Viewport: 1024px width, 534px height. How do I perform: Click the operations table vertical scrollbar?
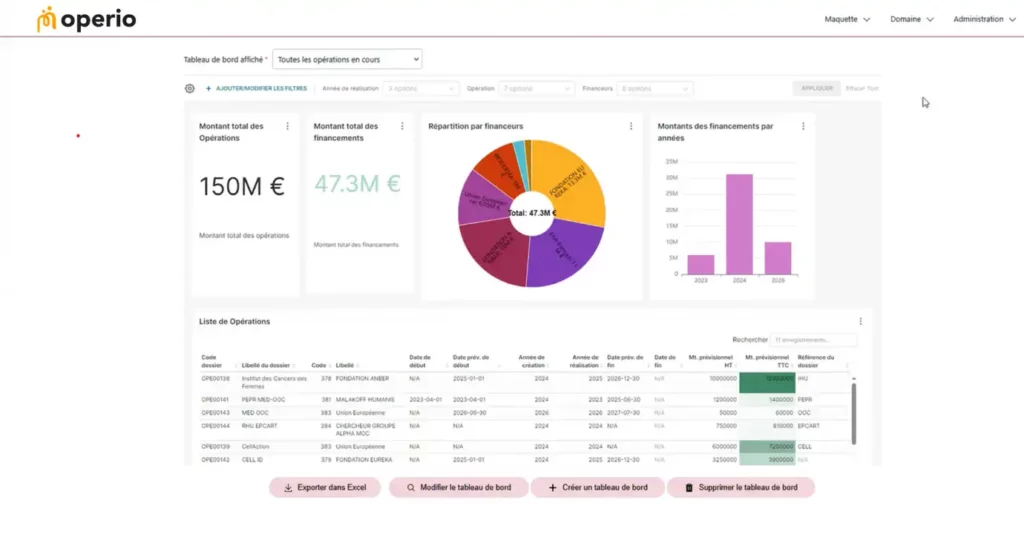point(854,413)
